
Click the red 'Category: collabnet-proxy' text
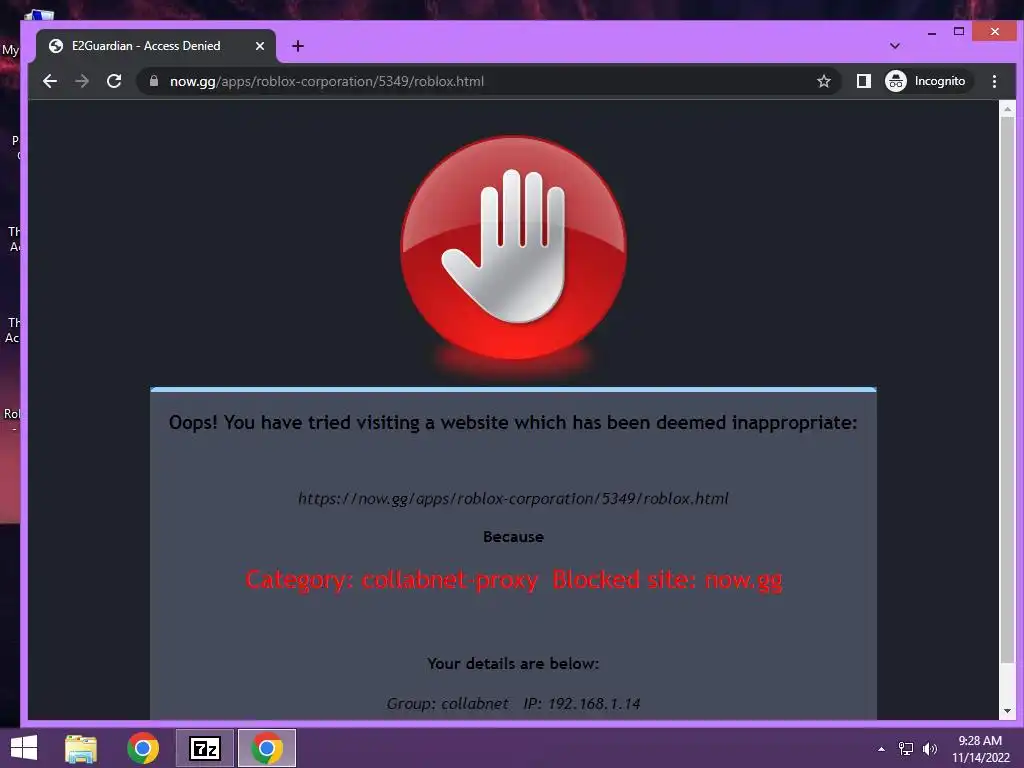coord(392,580)
